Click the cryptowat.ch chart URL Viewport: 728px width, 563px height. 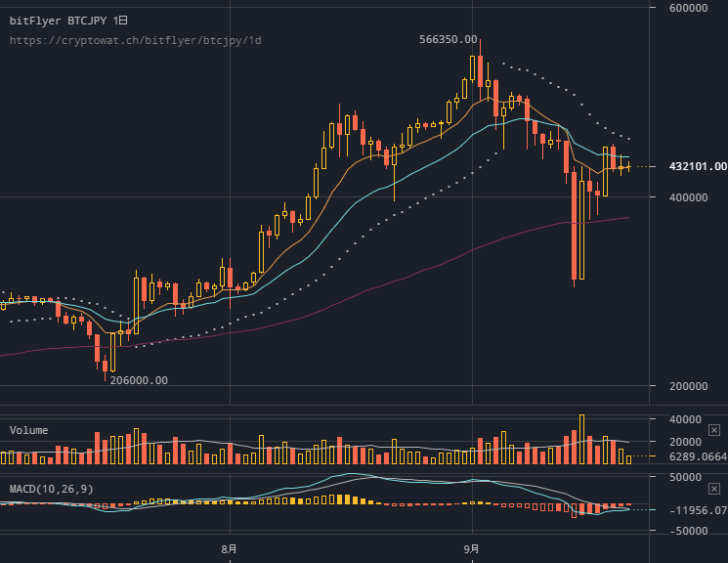pos(135,40)
